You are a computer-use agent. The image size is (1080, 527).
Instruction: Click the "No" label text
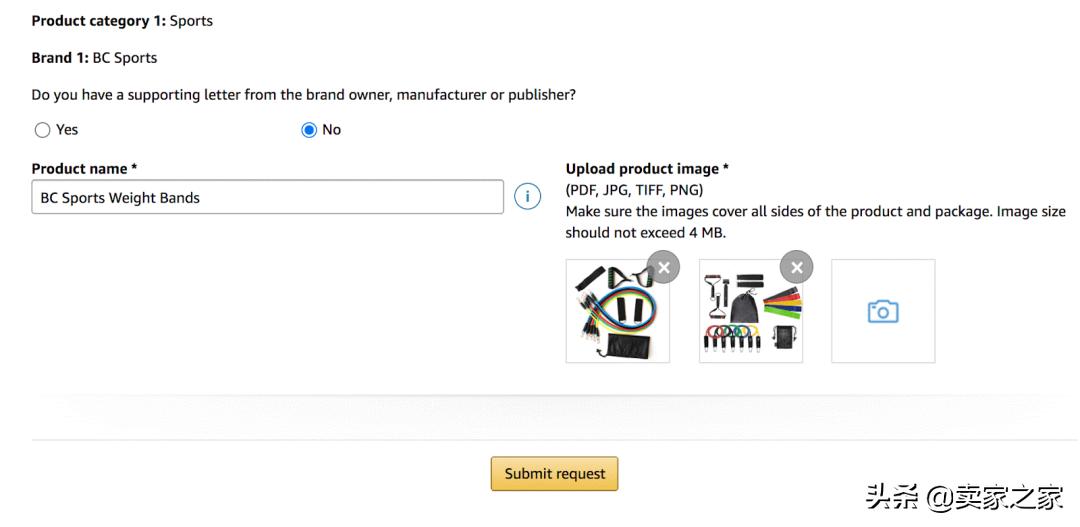coord(332,130)
